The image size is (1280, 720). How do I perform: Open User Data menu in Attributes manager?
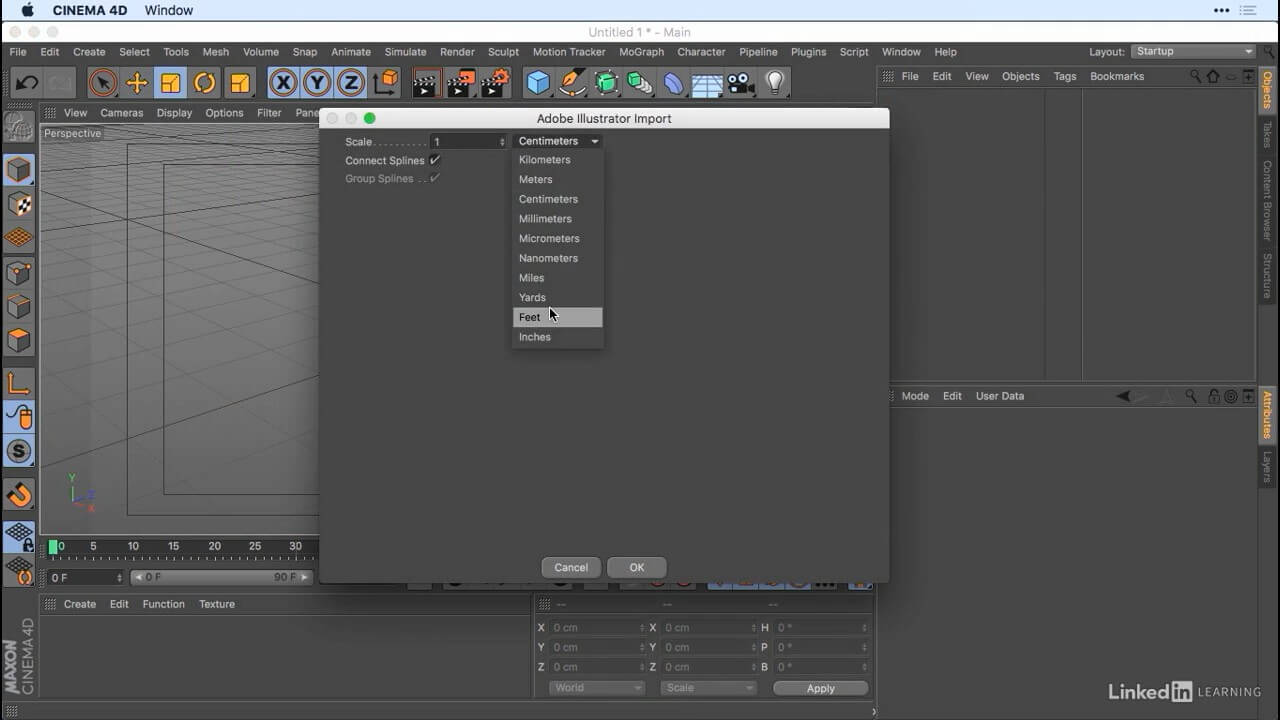click(x=999, y=396)
